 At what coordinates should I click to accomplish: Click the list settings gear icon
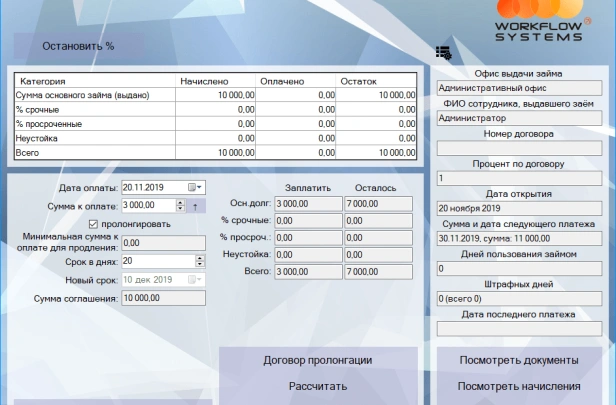point(443,52)
